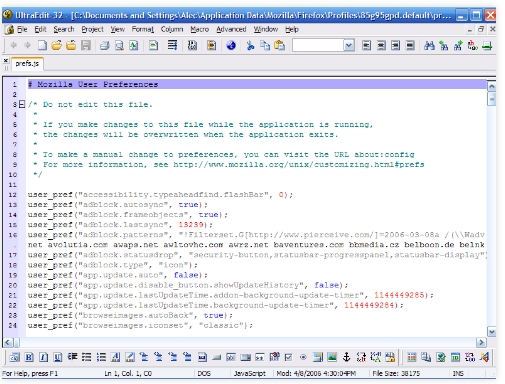Open the Format menu
Image resolution: width=505 pixels, height=384 pixels.
click(143, 29)
